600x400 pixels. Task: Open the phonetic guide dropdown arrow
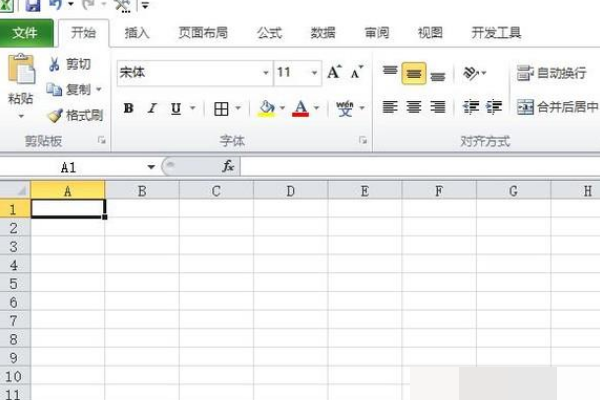click(362, 108)
